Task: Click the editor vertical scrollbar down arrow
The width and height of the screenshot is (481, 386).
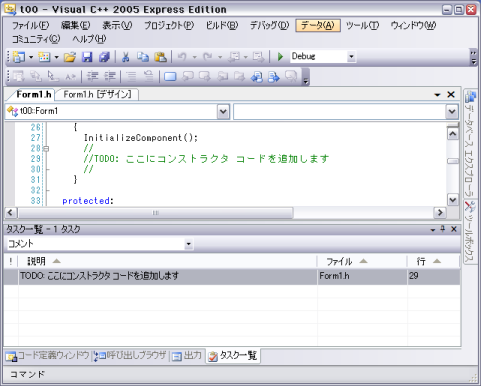Action: coord(453,200)
